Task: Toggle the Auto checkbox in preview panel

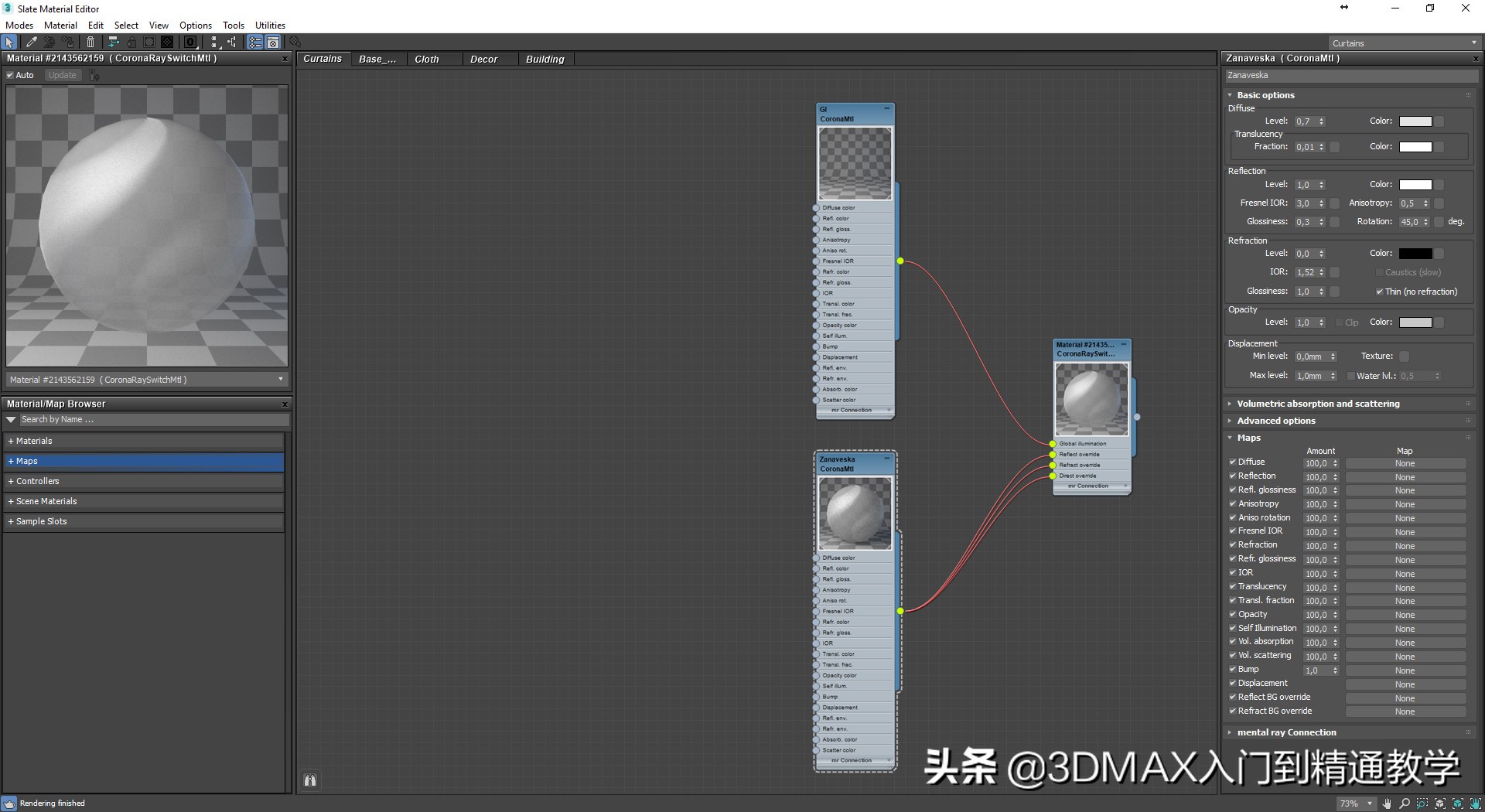Action: (x=9, y=75)
